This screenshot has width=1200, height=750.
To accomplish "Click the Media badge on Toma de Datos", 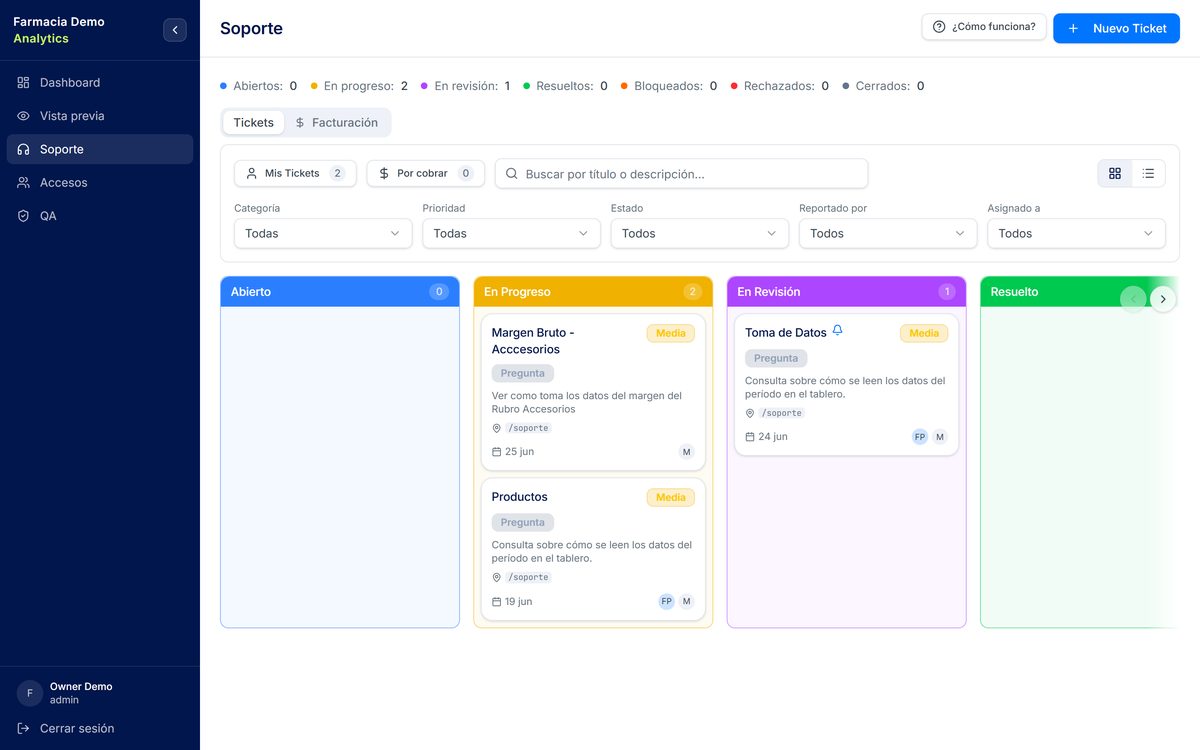I will pyautogui.click(x=924, y=333).
